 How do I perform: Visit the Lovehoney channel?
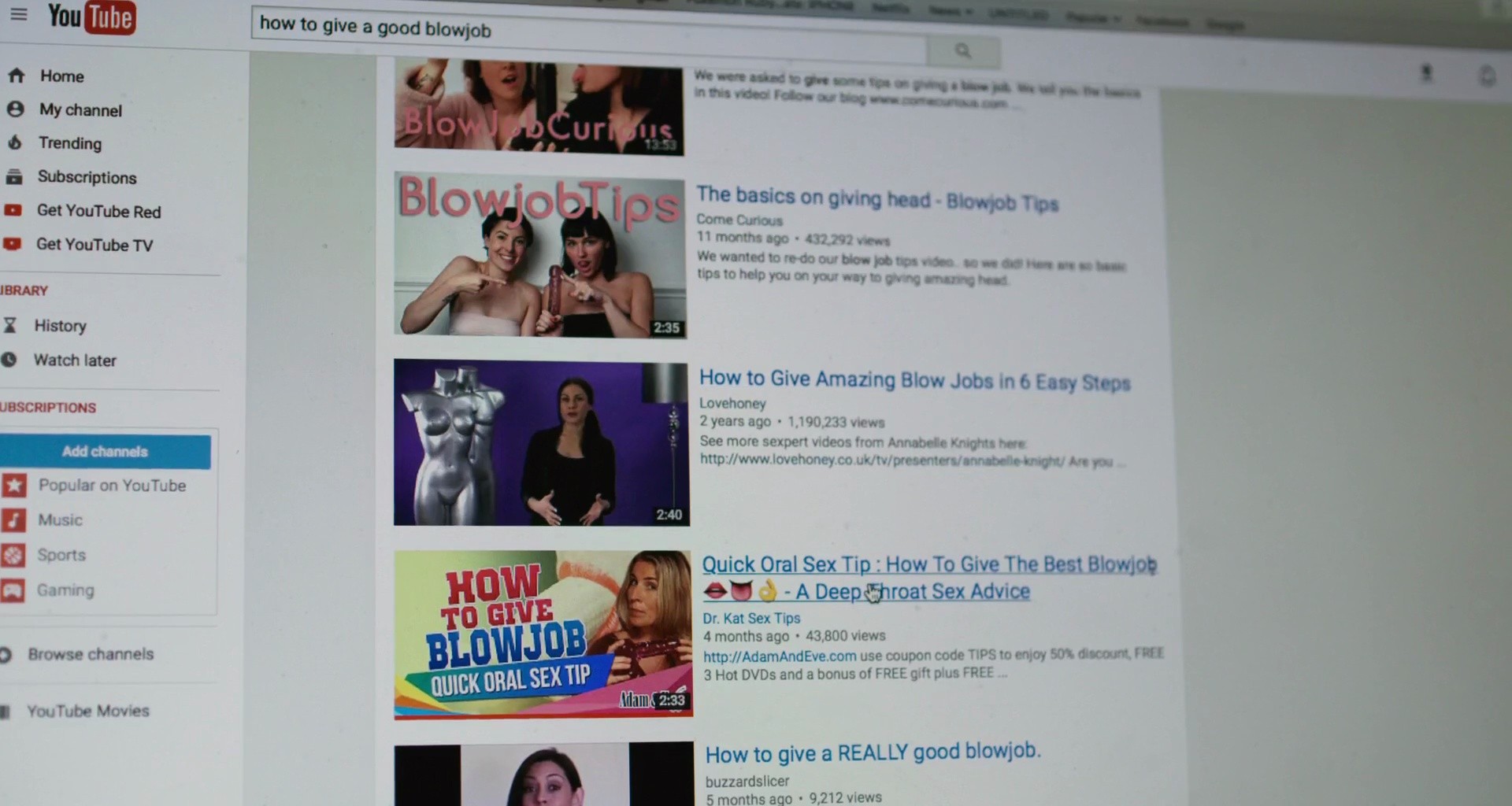point(732,404)
